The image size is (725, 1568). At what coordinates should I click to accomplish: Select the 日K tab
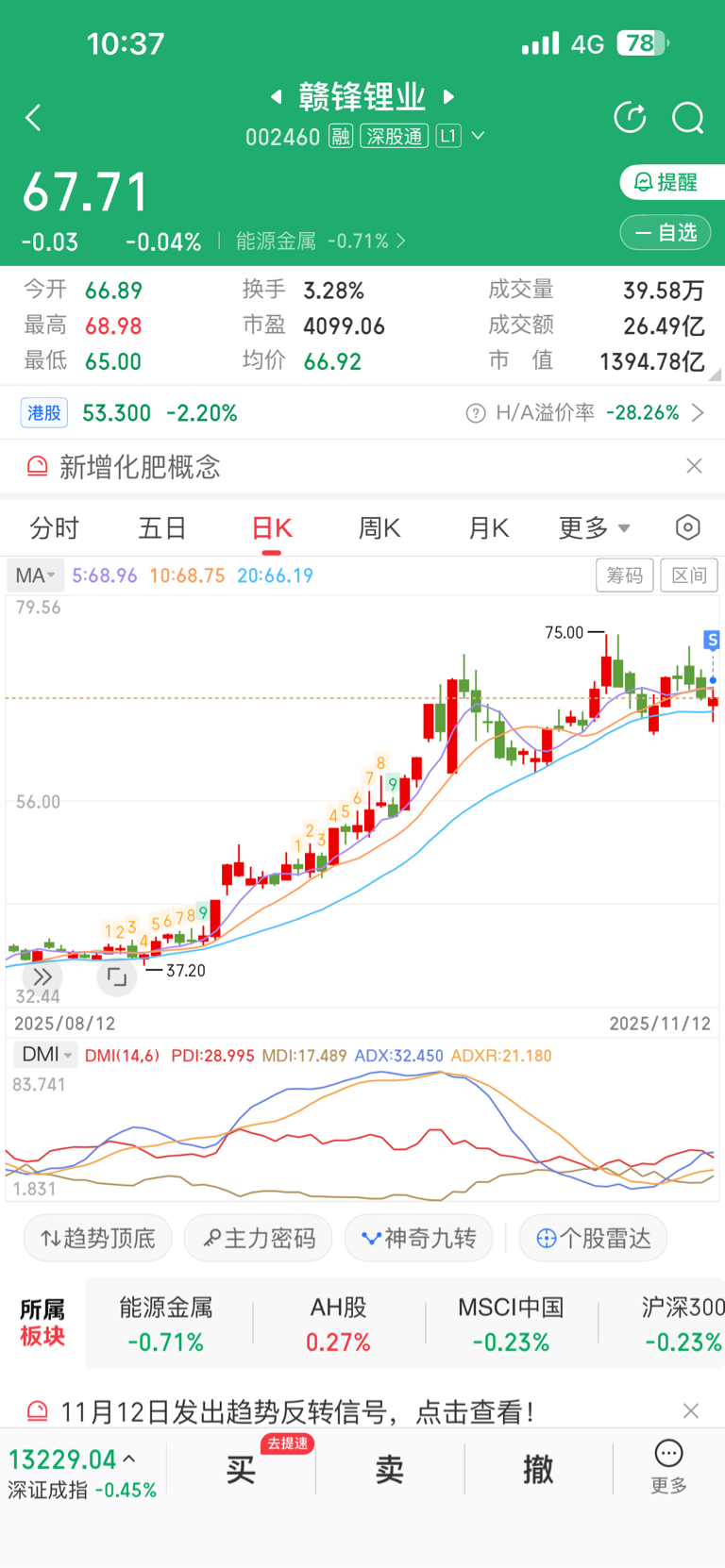point(272,528)
